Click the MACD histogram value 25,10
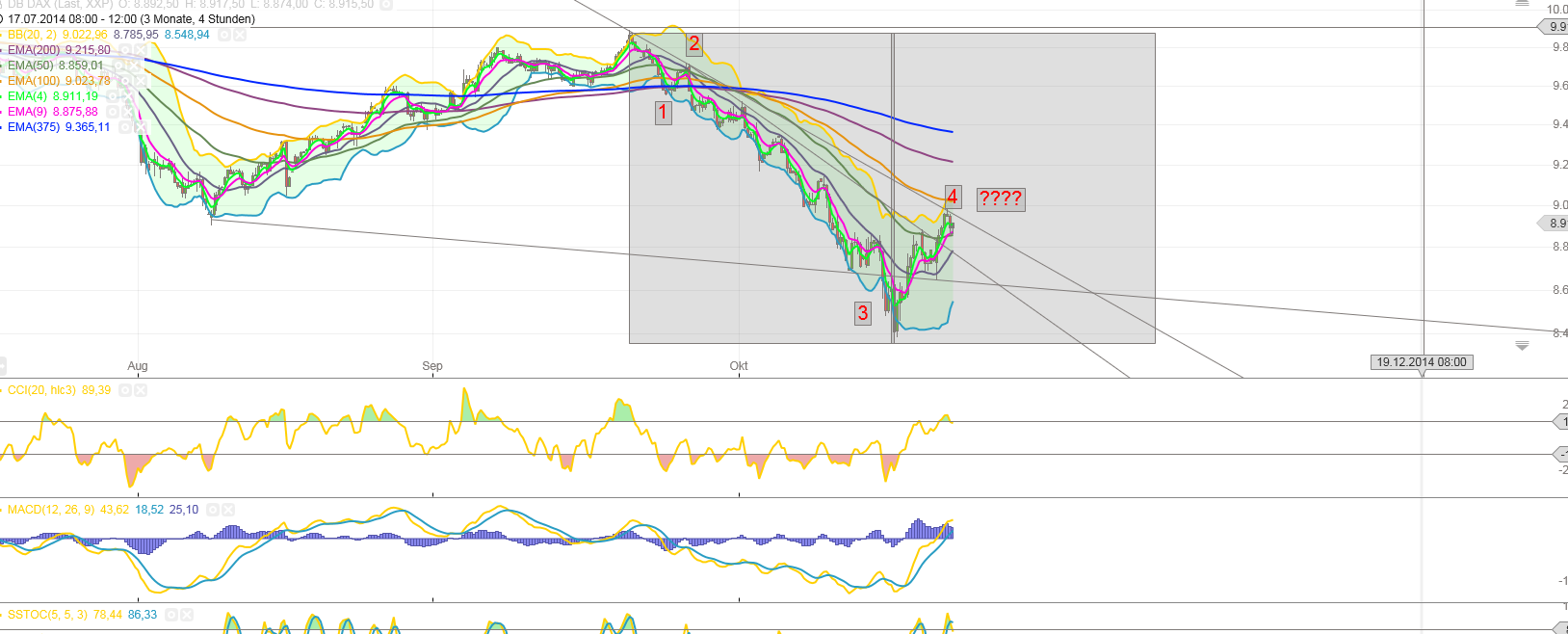The image size is (1568, 634). tap(184, 510)
